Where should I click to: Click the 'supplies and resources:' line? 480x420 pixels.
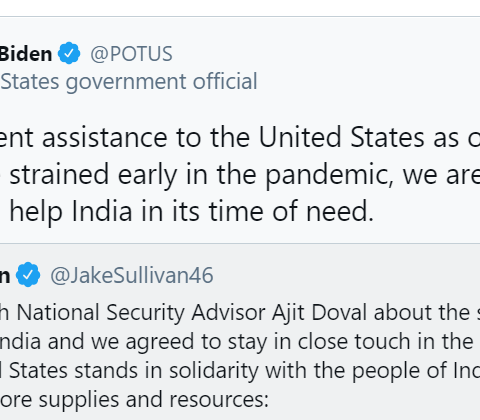point(154,400)
